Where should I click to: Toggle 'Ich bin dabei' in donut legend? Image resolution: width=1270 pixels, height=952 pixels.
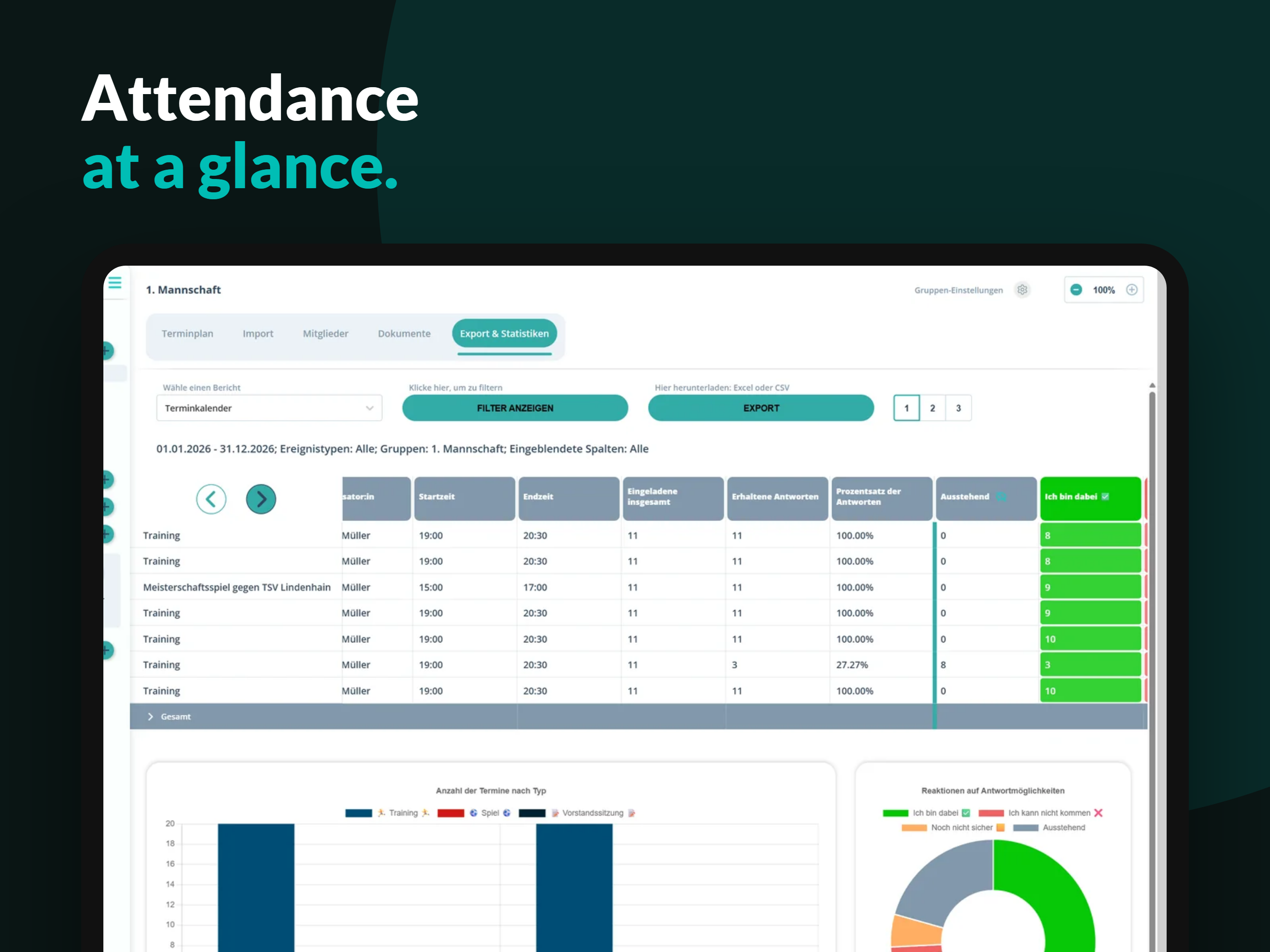pyautogui.click(x=927, y=813)
